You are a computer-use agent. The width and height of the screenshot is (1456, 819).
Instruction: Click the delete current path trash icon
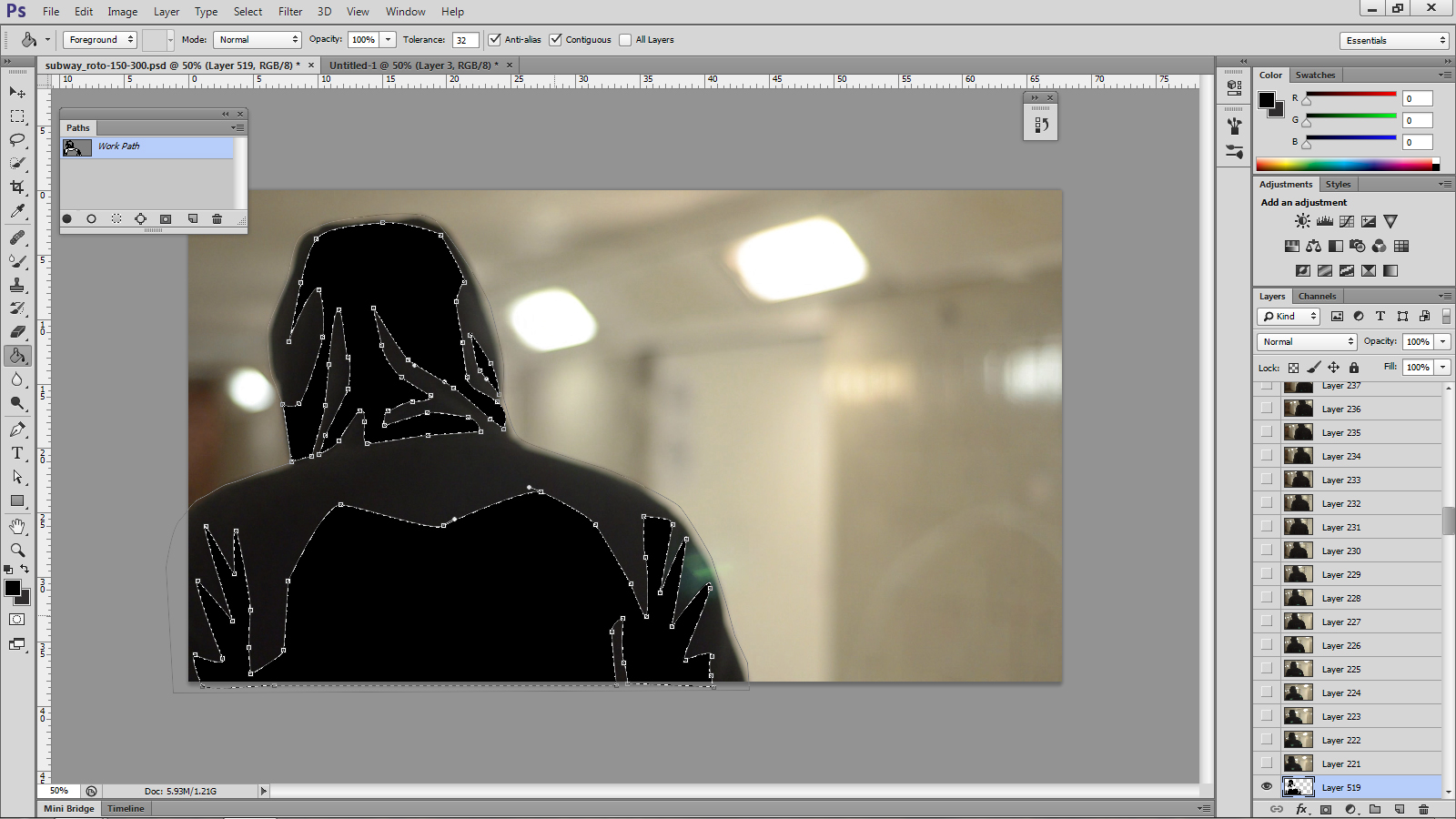[217, 219]
